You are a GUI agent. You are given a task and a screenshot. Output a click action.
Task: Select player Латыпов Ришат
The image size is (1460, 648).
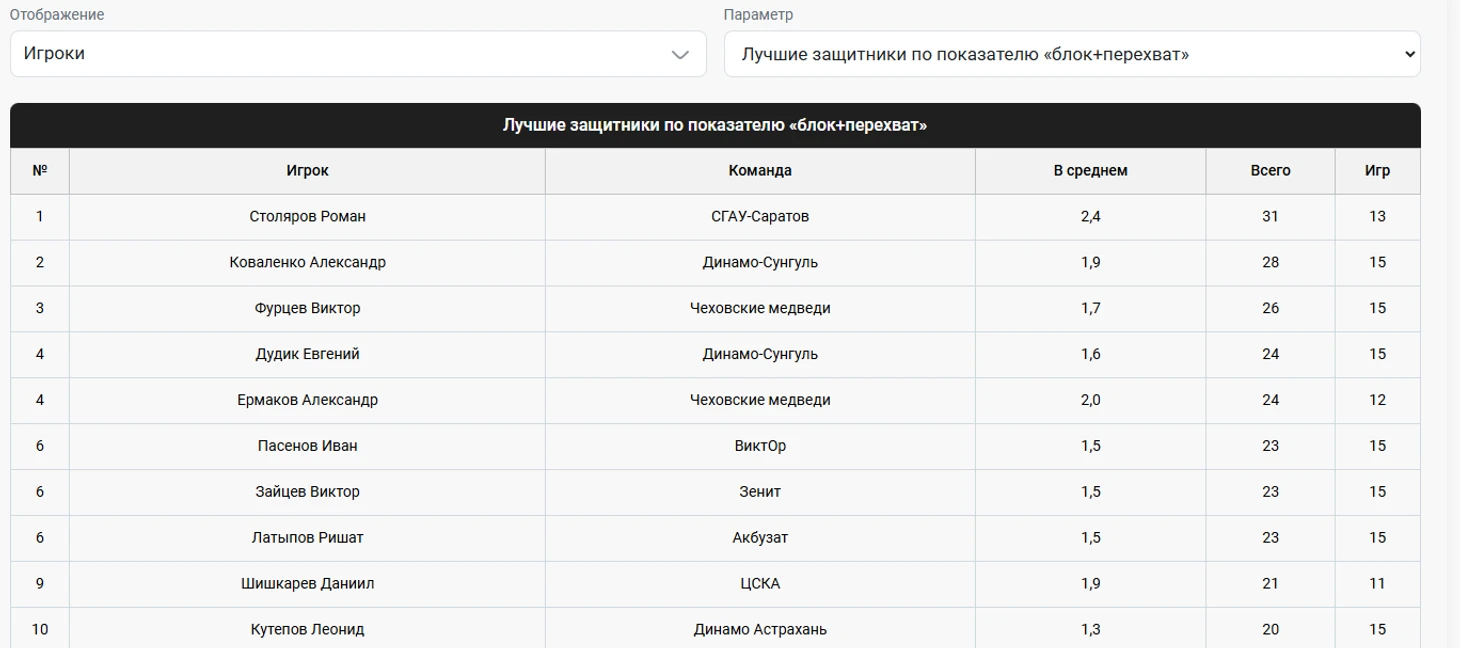click(307, 538)
